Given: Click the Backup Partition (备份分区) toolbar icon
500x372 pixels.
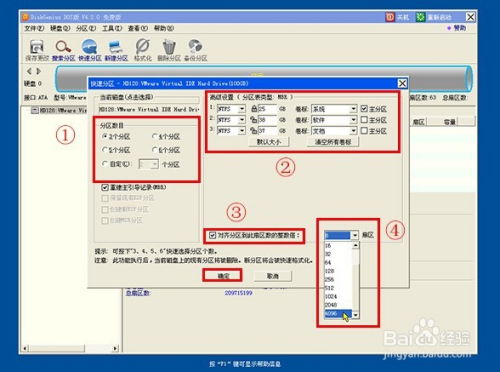Looking at the screenshot, I should [x=195, y=47].
